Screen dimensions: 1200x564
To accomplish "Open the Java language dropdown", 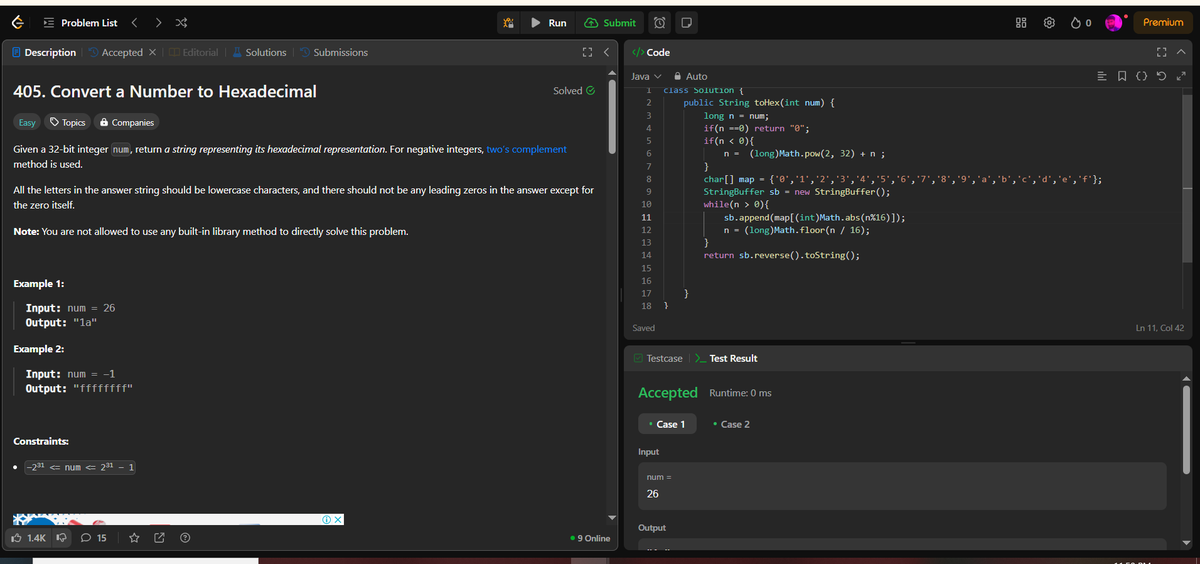I will point(647,76).
